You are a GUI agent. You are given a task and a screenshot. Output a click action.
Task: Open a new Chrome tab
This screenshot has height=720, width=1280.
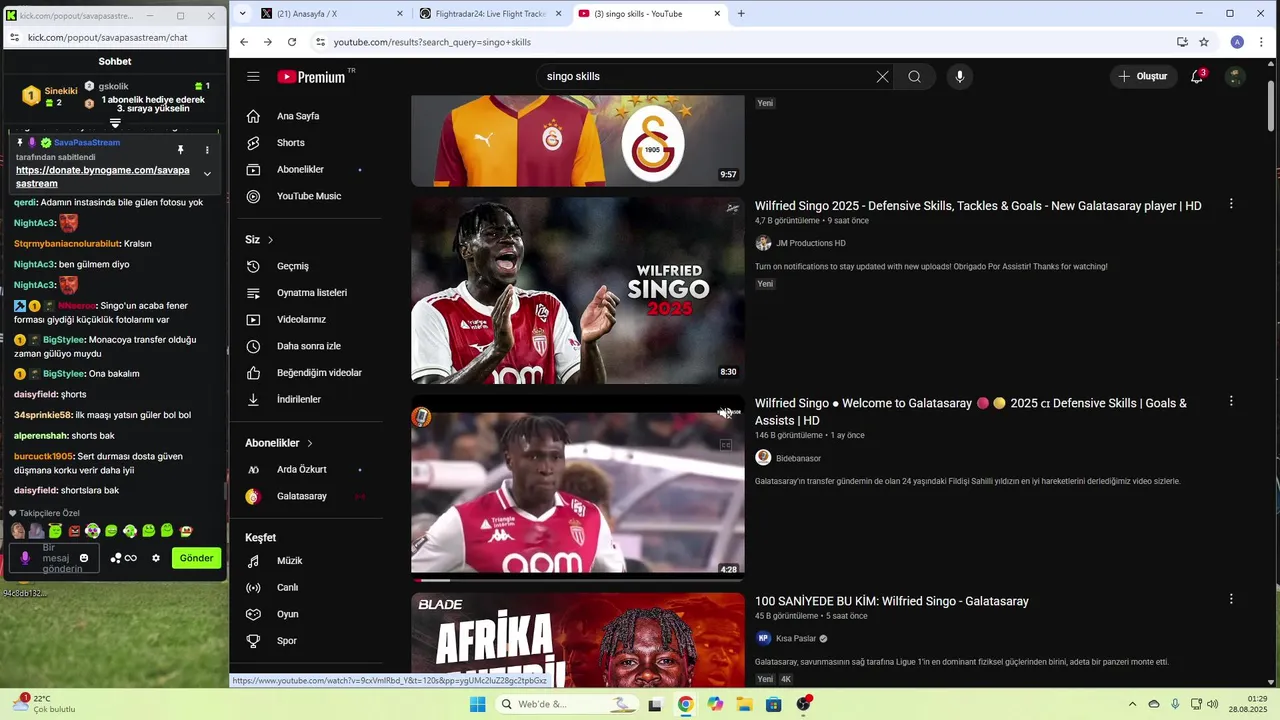click(741, 14)
